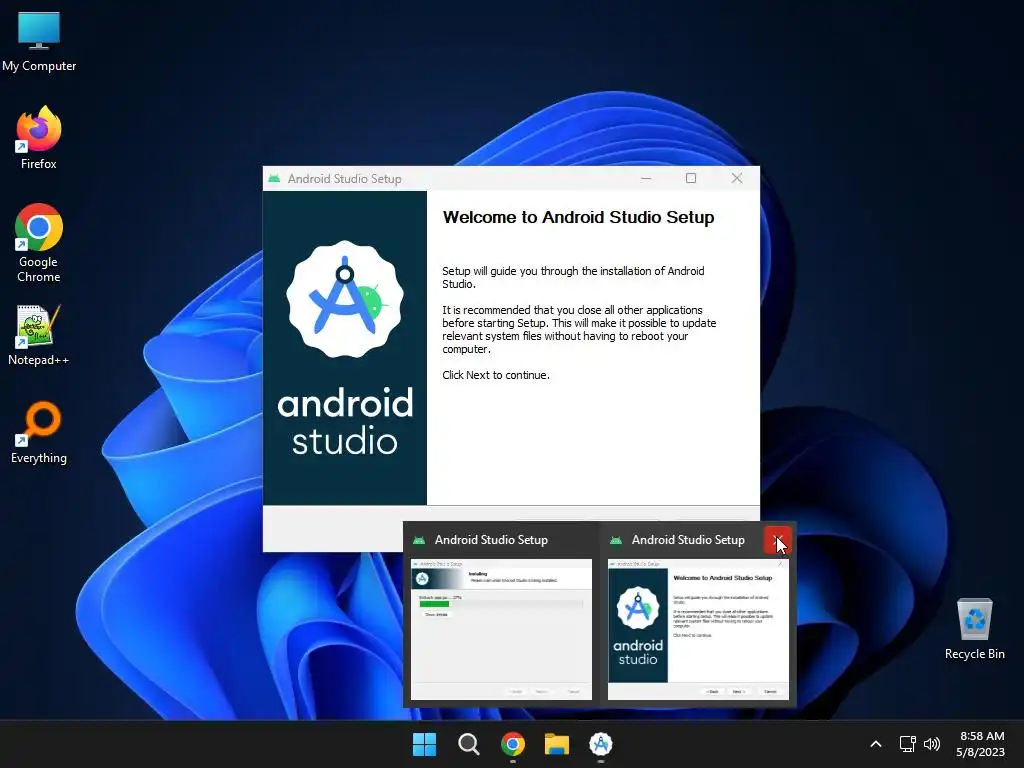Image resolution: width=1024 pixels, height=768 pixels.
Task: Select the Welcome Android Studio Setup preview thumbnail
Action: [x=698, y=630]
